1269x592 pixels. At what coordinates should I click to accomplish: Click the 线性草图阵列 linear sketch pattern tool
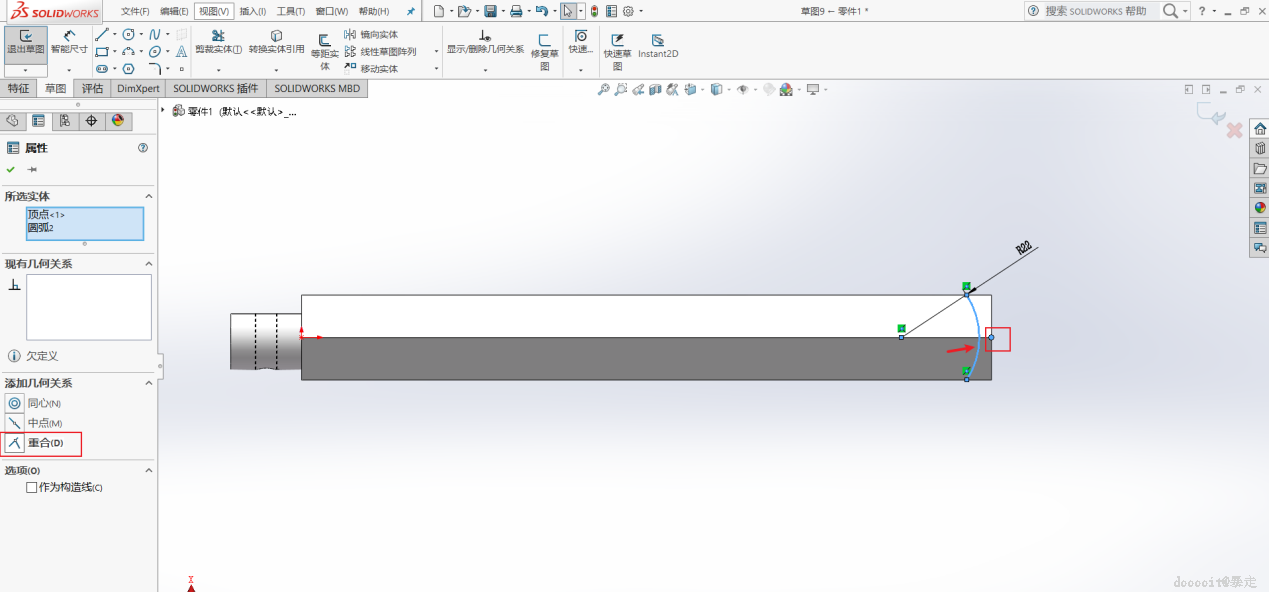(x=380, y=52)
